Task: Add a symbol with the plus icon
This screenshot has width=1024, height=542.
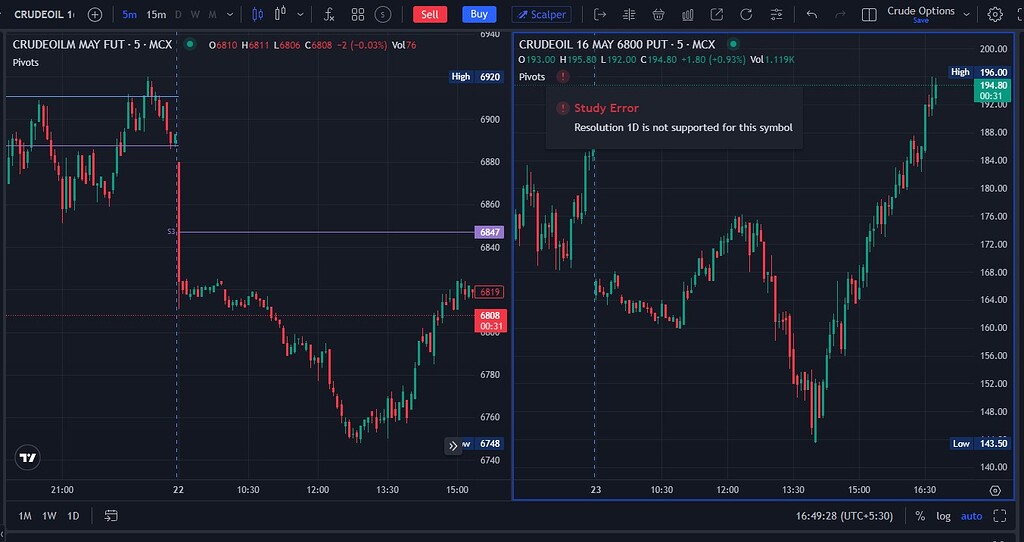Action: tap(95, 14)
